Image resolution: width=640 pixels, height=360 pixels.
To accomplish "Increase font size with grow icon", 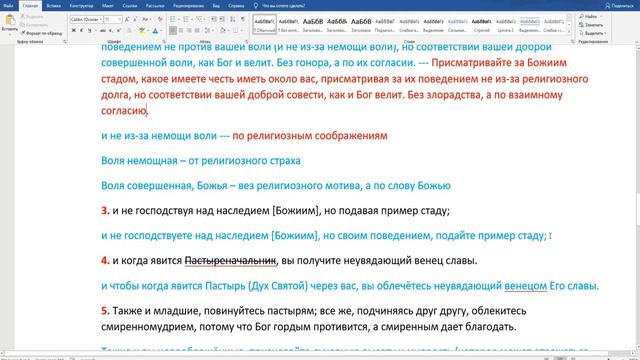I will [x=127, y=20].
